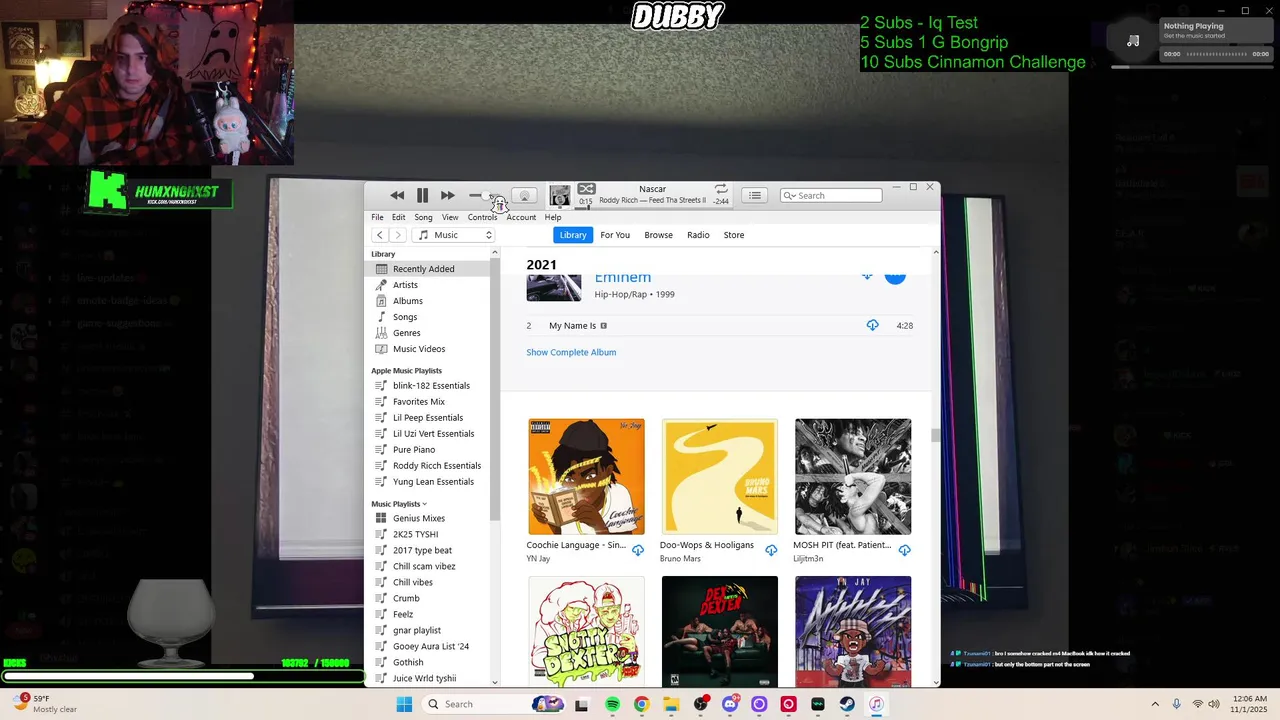Open the Doo-Wops & Hooligans album cover
The height and width of the screenshot is (720, 1280).
(x=719, y=477)
